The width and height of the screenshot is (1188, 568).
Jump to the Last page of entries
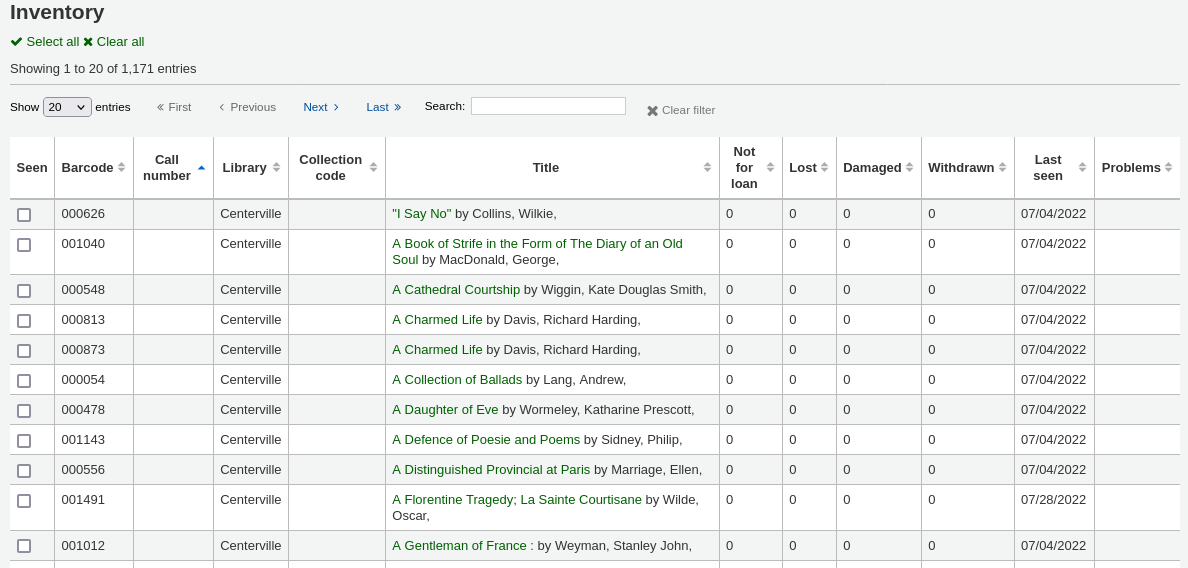[x=383, y=107]
